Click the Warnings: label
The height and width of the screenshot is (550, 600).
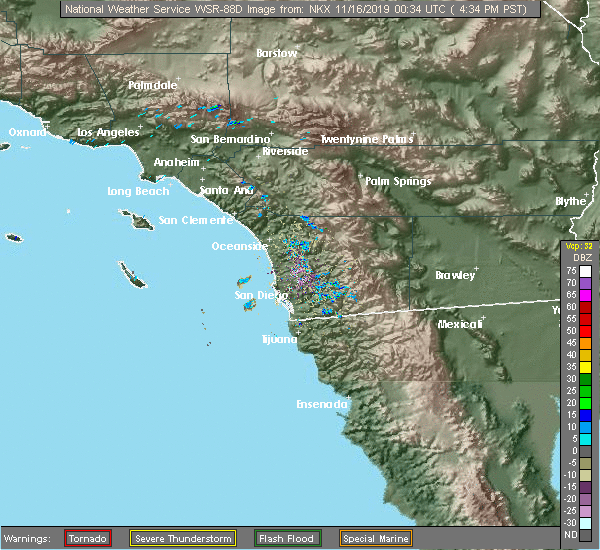pyautogui.click(x=27, y=539)
